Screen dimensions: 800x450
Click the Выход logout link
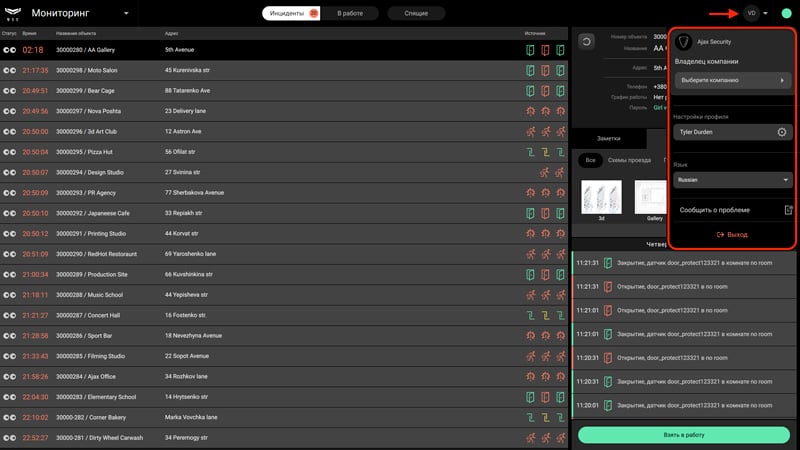coord(732,235)
